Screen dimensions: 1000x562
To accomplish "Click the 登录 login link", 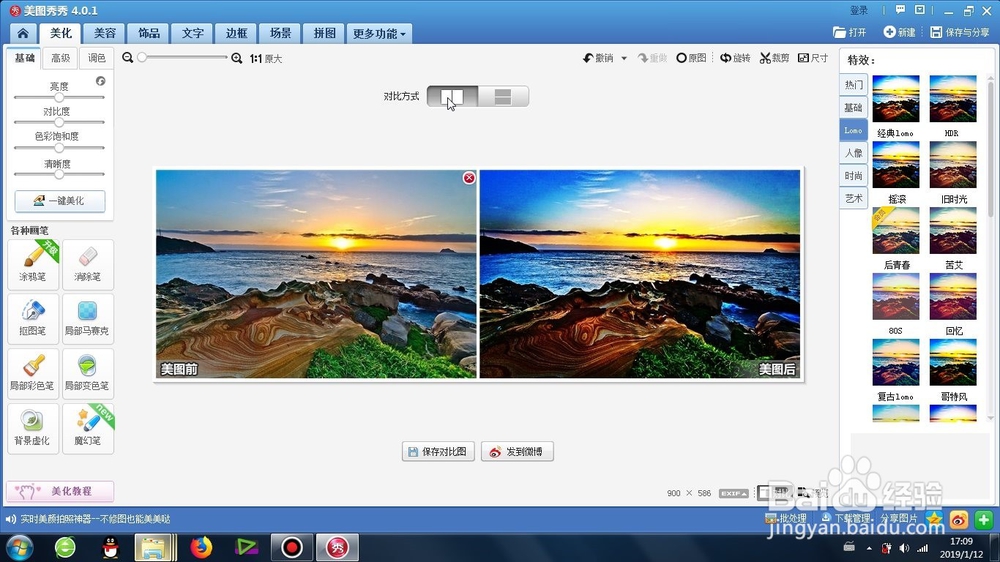I will 858,10.
